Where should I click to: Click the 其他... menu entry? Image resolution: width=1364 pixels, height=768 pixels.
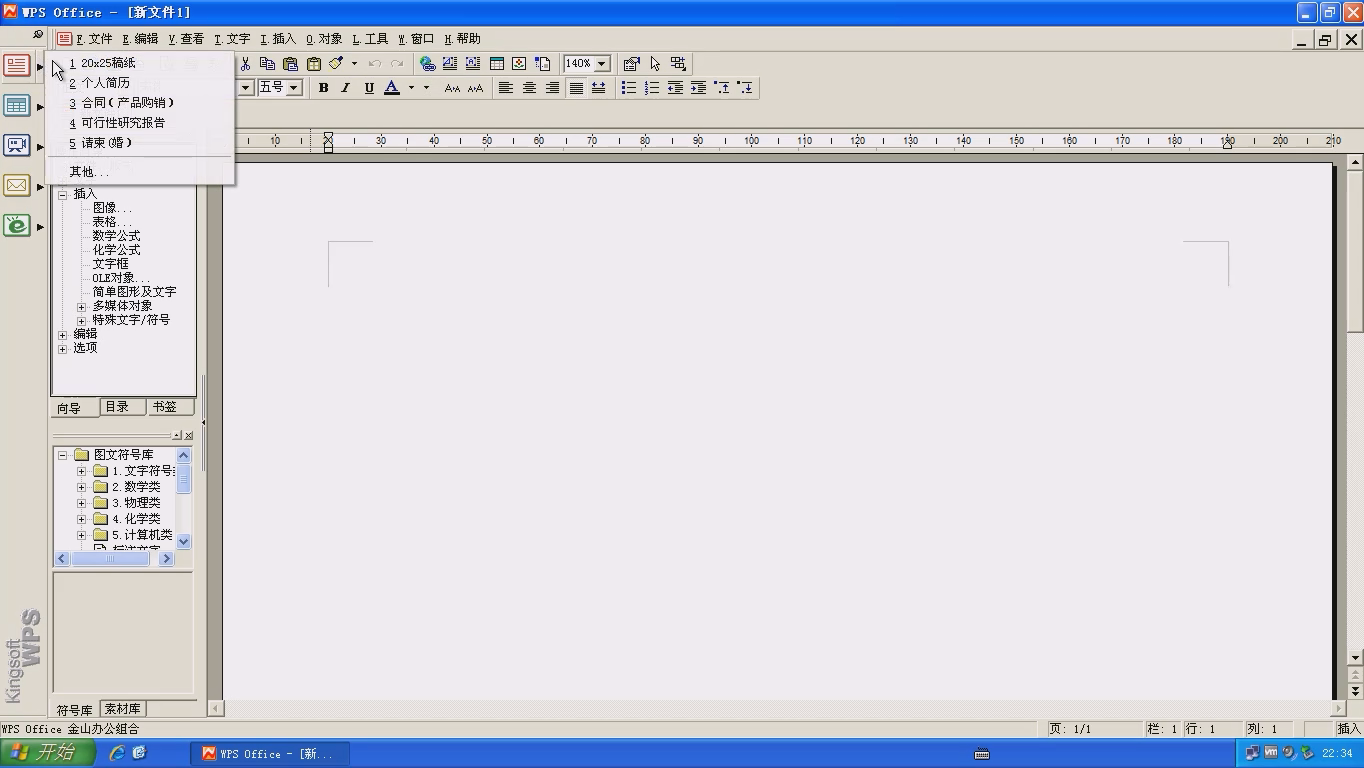(x=90, y=172)
